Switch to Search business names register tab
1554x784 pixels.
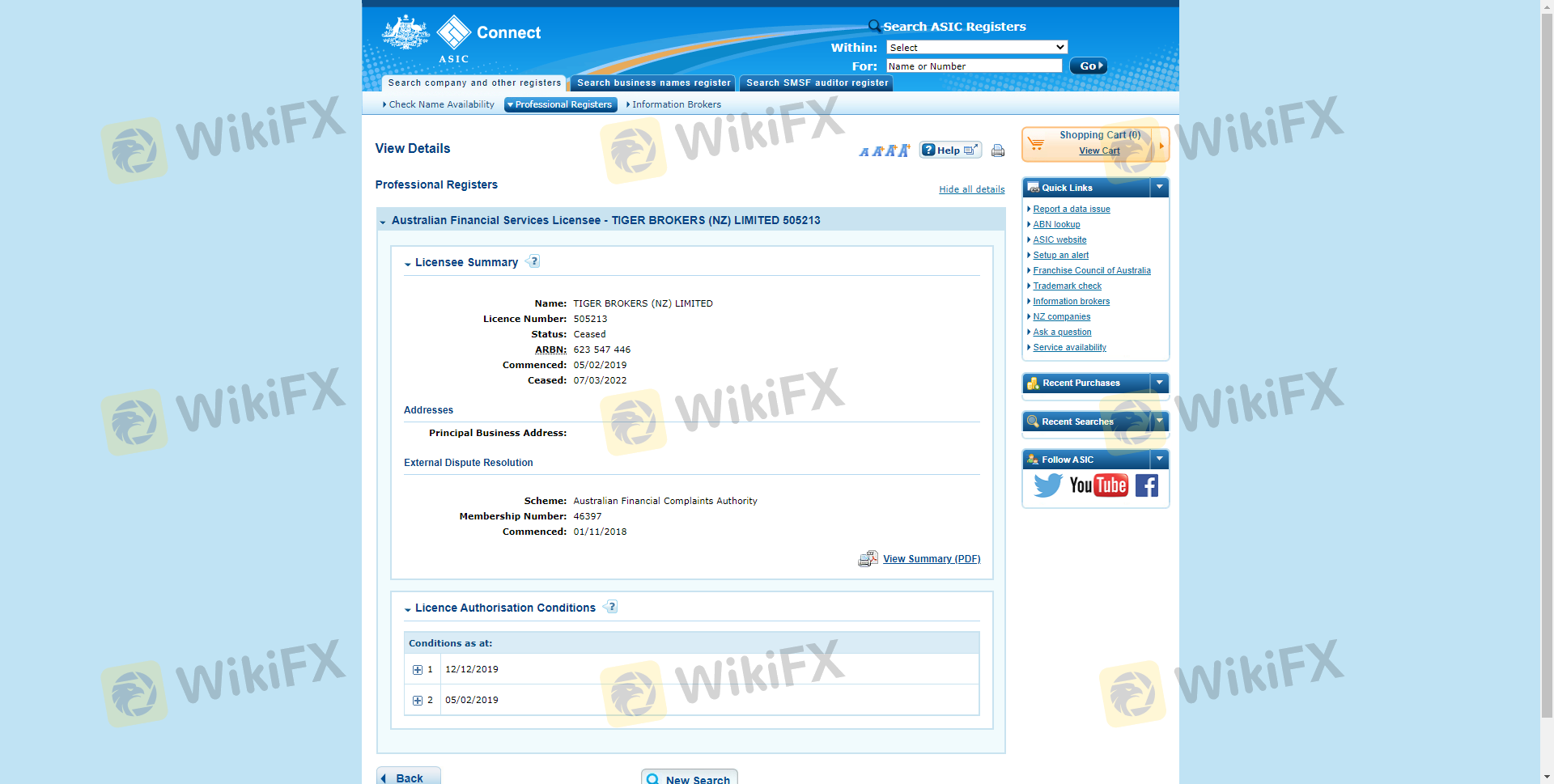pos(653,83)
